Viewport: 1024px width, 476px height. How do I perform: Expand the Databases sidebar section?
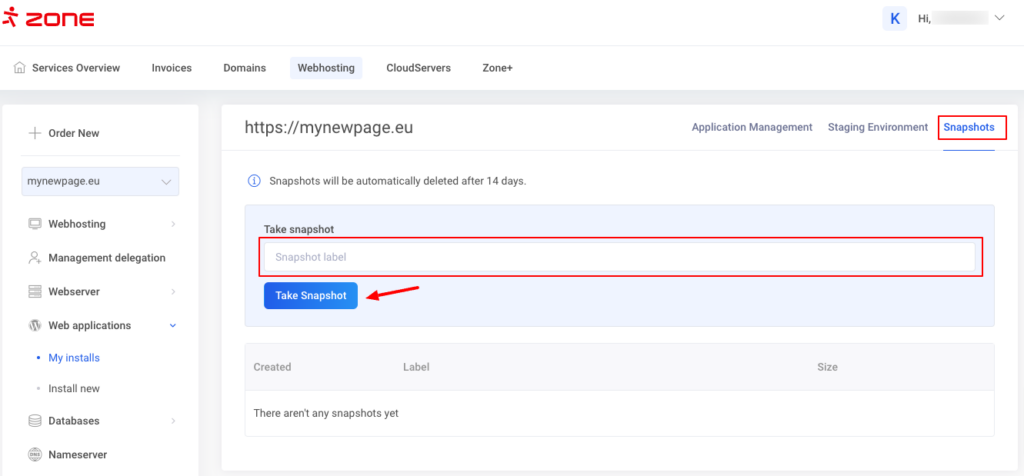[173, 421]
